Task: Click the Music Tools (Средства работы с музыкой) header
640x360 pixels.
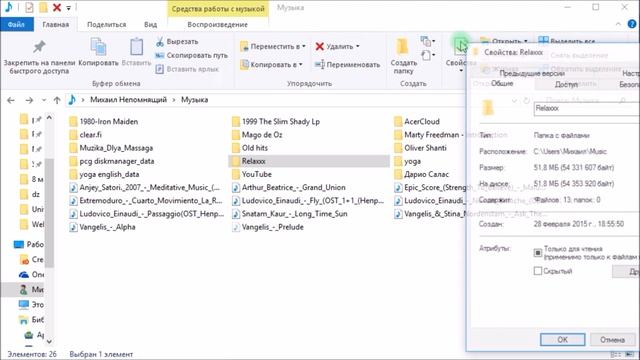Action: (218, 9)
